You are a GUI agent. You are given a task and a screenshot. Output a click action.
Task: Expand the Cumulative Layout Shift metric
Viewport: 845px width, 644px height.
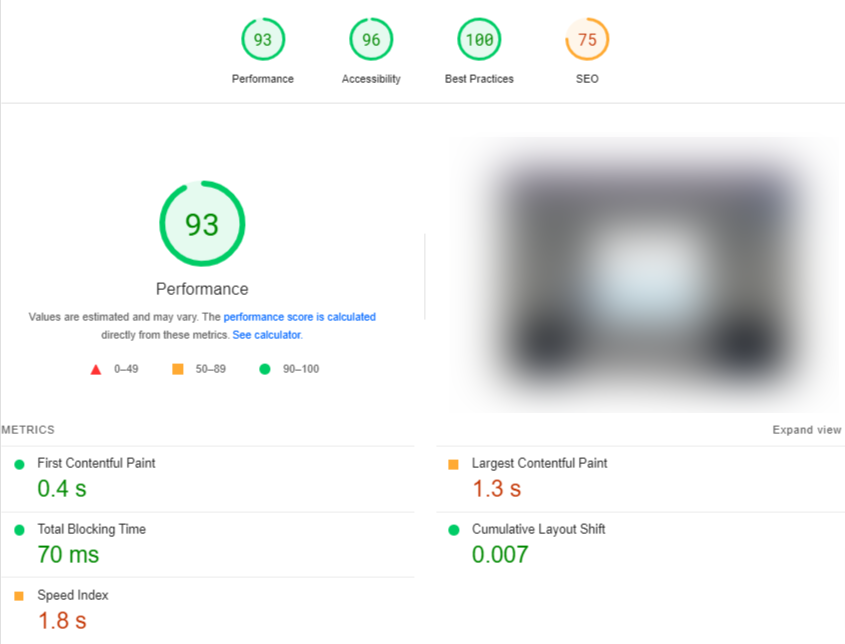click(x=538, y=529)
